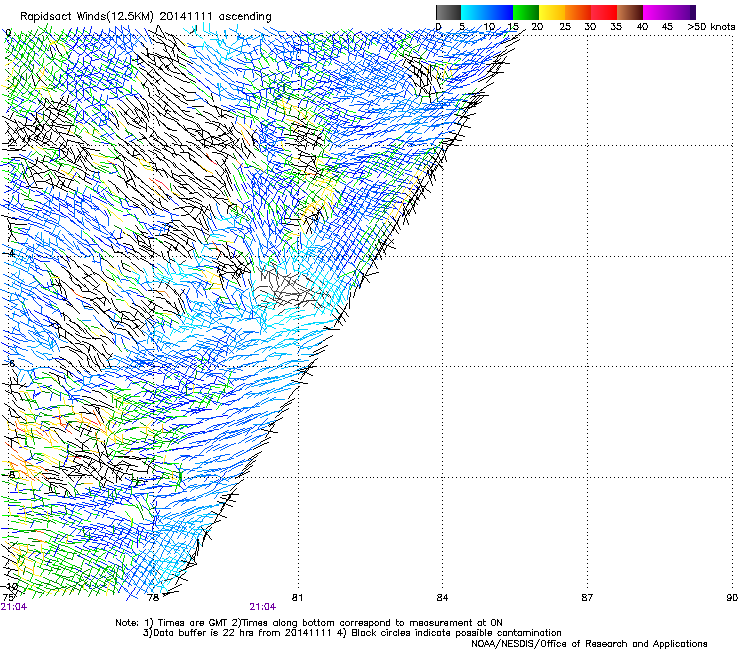The width and height of the screenshot is (740, 650).
Task: Click the longitude label '75'
Action: [8, 598]
